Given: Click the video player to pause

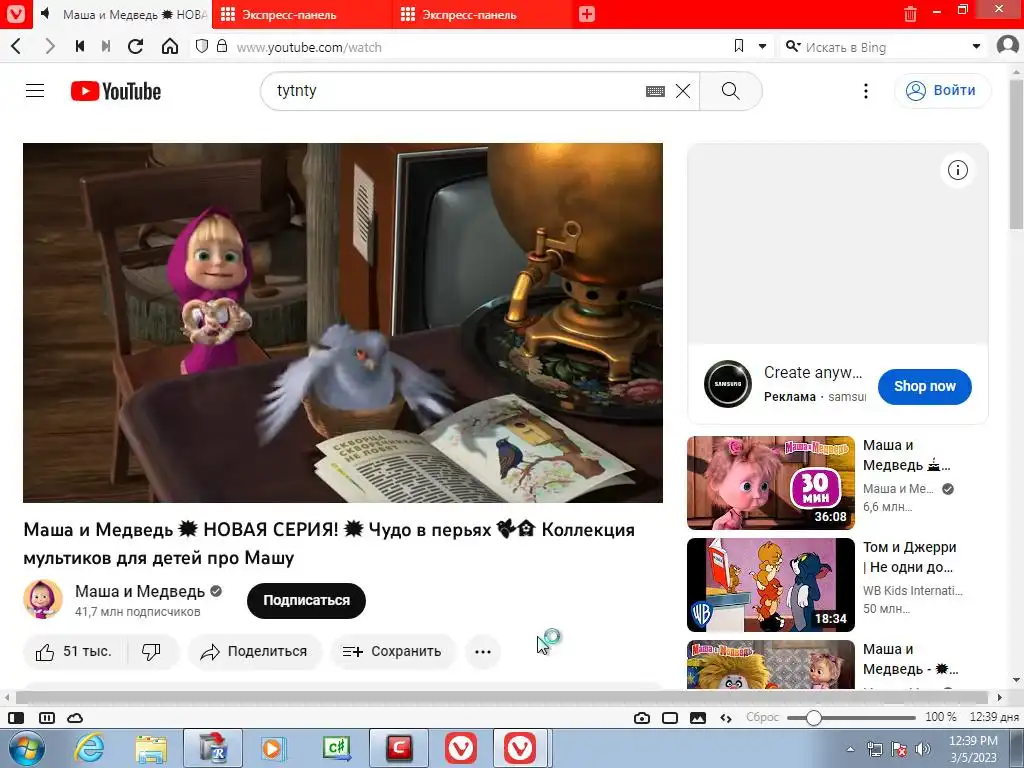Looking at the screenshot, I should coord(343,323).
